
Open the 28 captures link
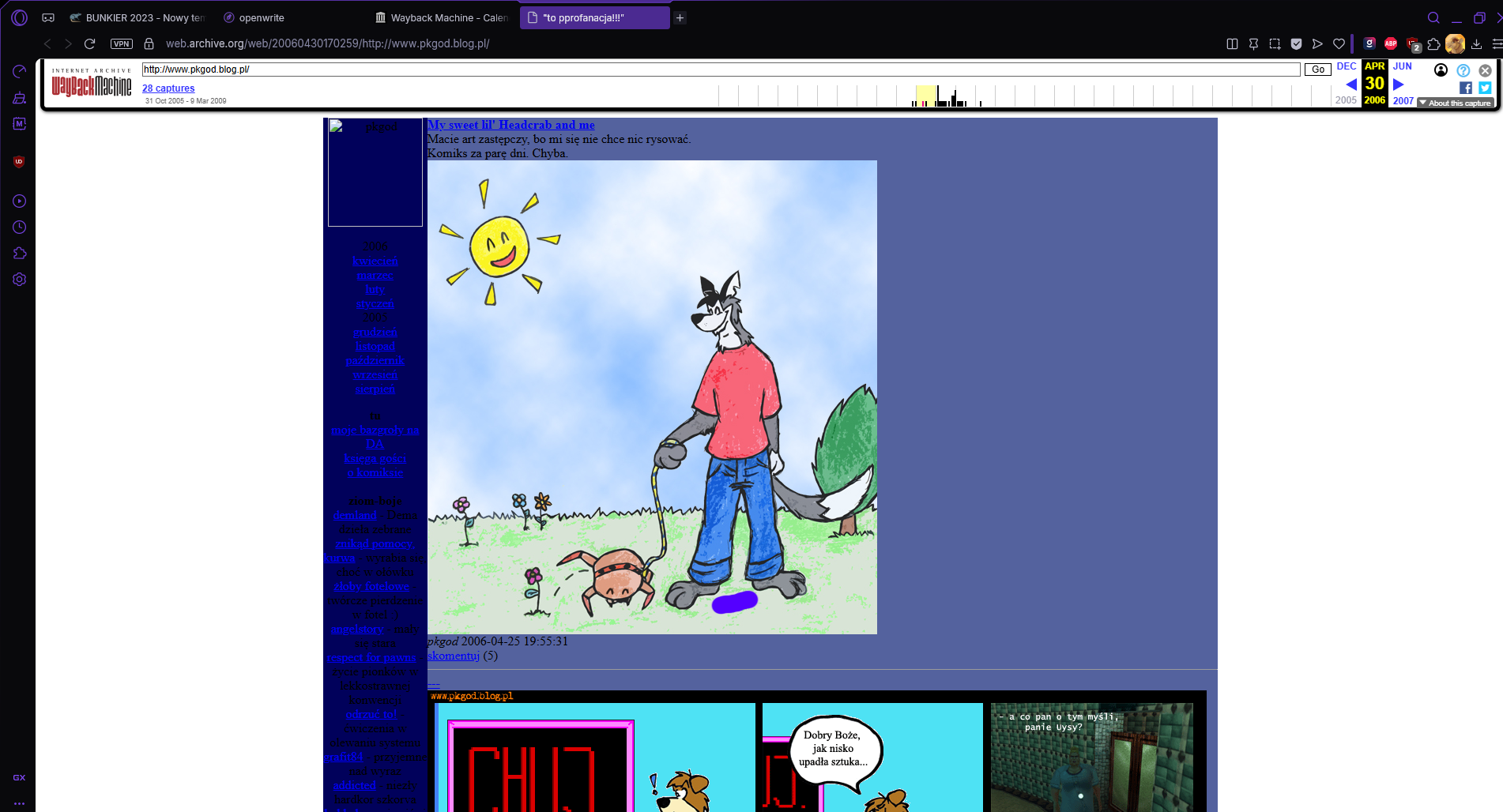168,88
